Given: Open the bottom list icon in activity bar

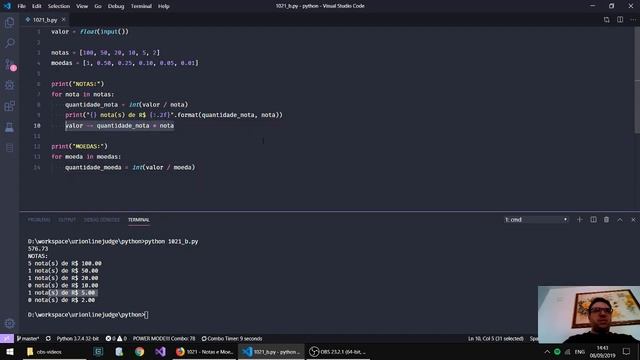Looking at the screenshot, I should coord(9,148).
